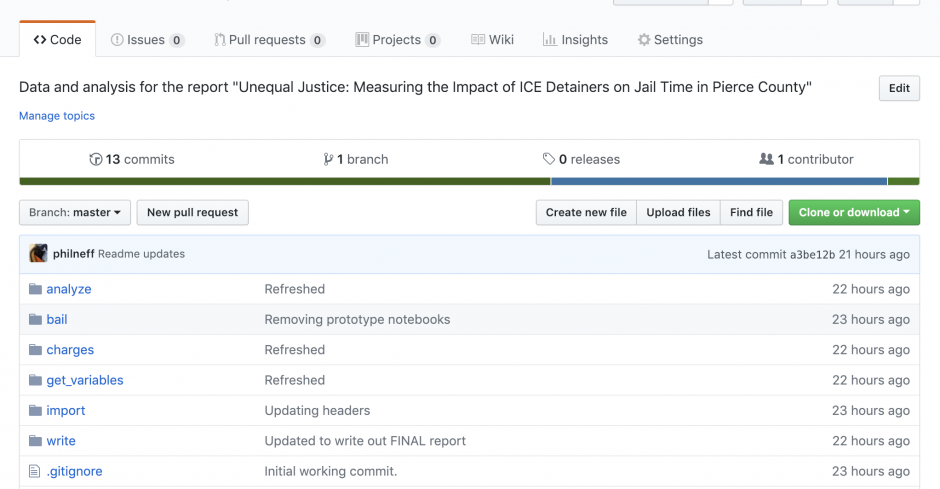Click folder icon beside analyze
The height and width of the screenshot is (489, 940).
click(x=35, y=289)
